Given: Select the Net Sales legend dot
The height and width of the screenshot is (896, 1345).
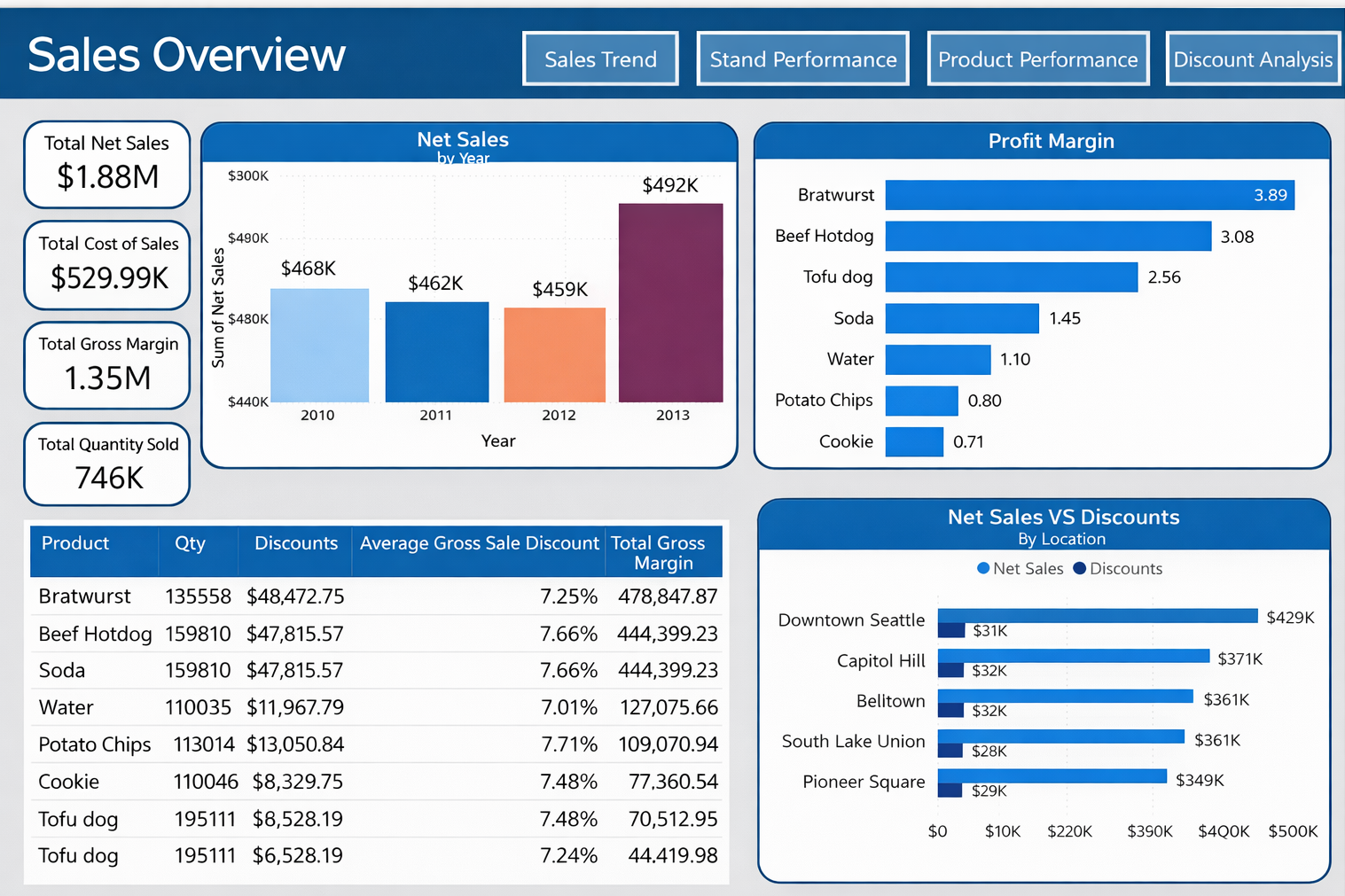Looking at the screenshot, I should pyautogui.click(x=981, y=568).
